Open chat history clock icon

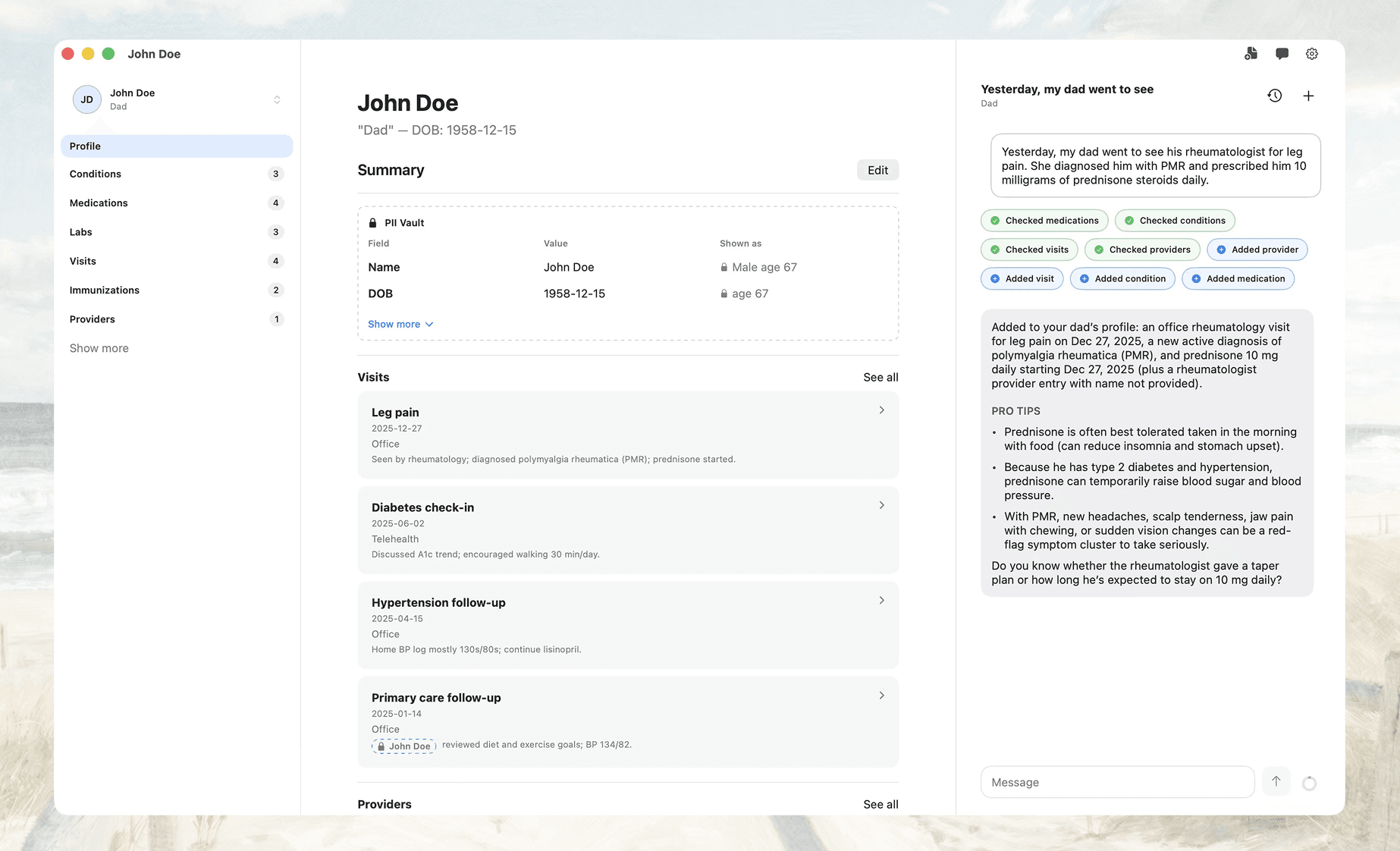pyautogui.click(x=1275, y=96)
